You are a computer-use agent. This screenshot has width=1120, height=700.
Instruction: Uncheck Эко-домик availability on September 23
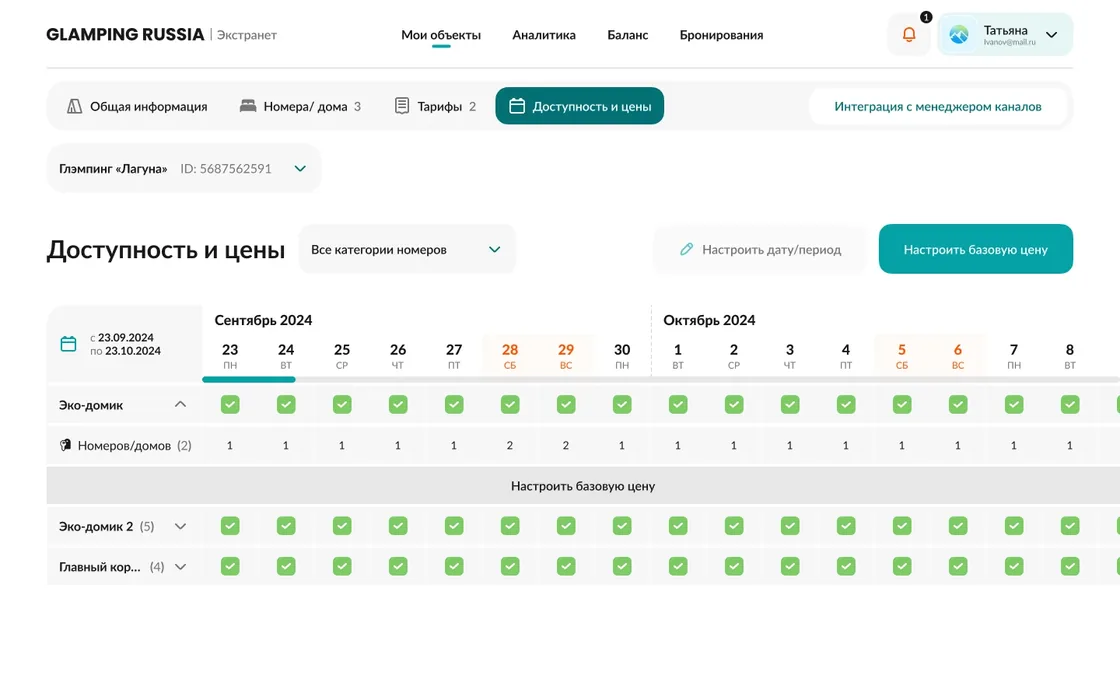coord(230,404)
